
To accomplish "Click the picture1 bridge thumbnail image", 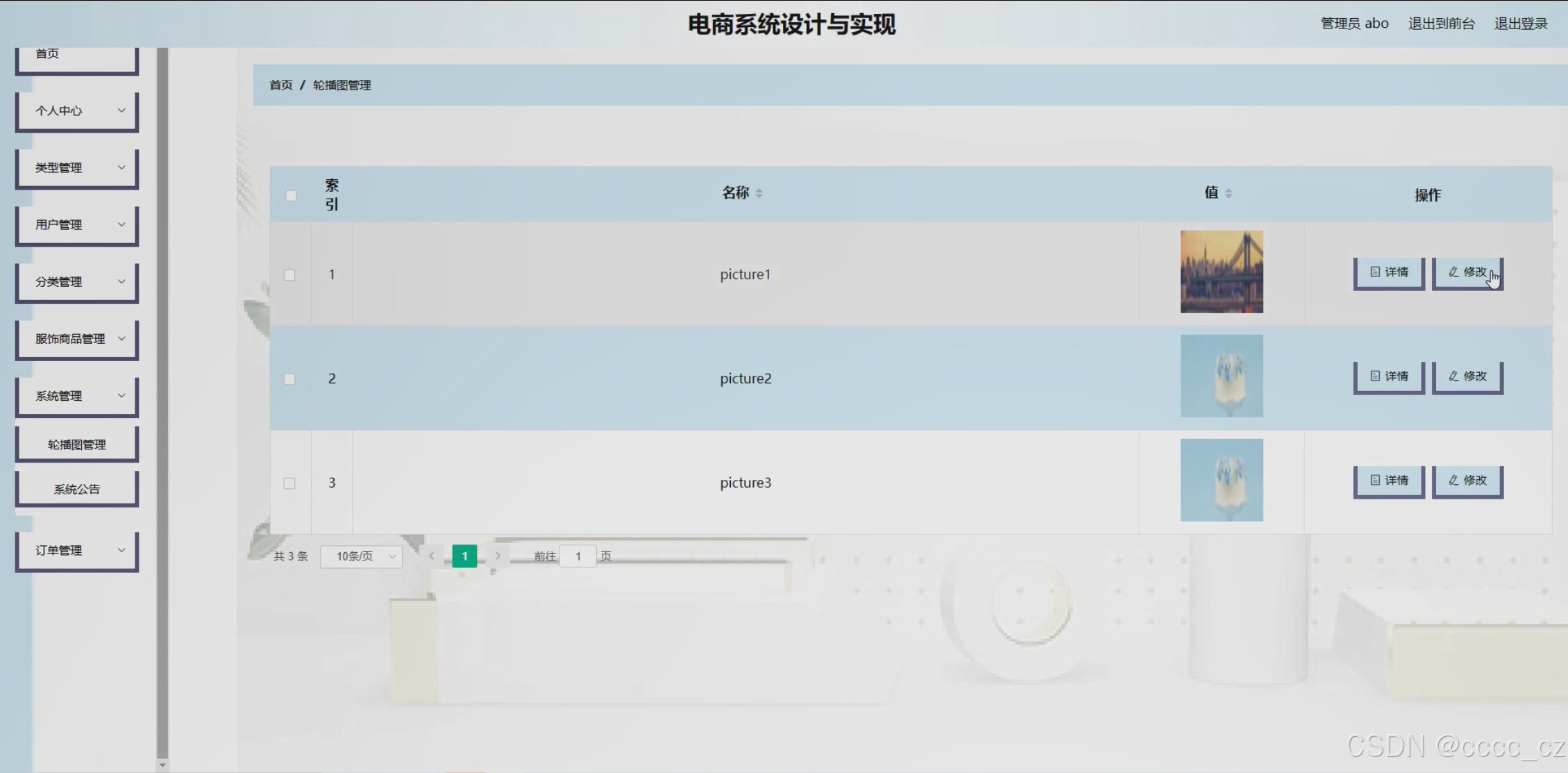I will (x=1221, y=272).
